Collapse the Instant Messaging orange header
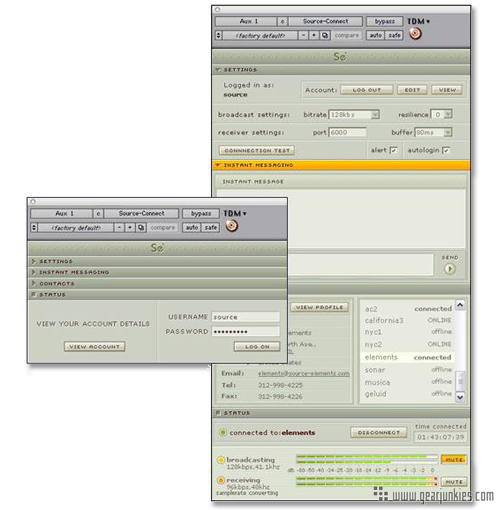500x510 pixels. (x=341, y=165)
